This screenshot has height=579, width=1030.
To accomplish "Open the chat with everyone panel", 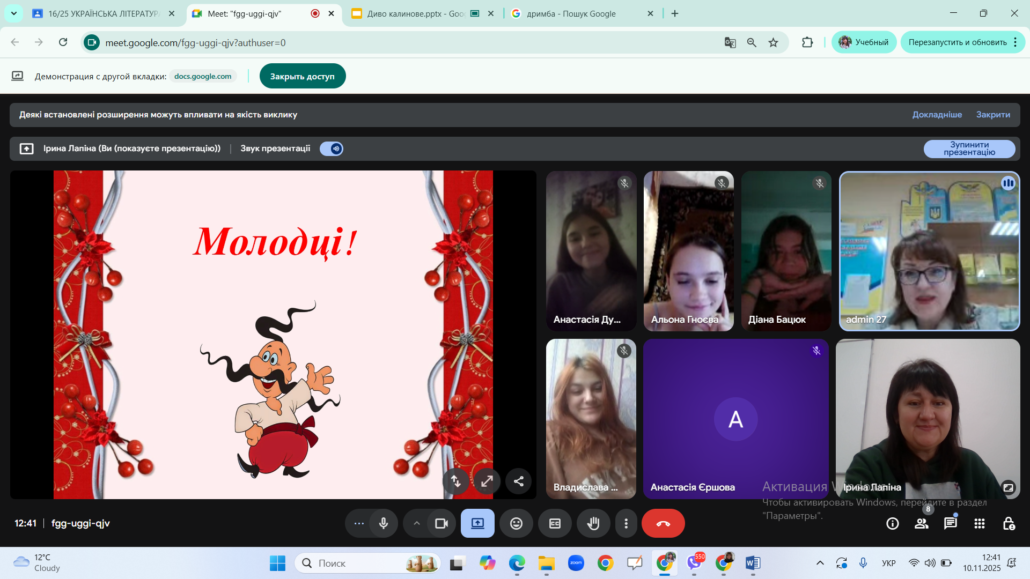I will (x=950, y=523).
